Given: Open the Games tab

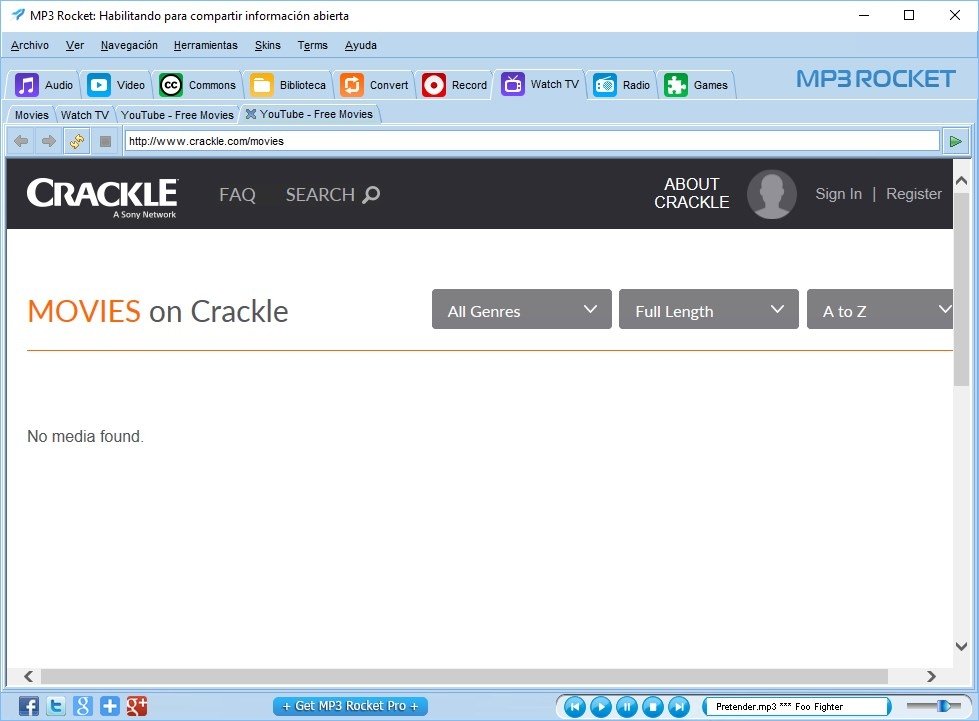Looking at the screenshot, I should coord(696,85).
